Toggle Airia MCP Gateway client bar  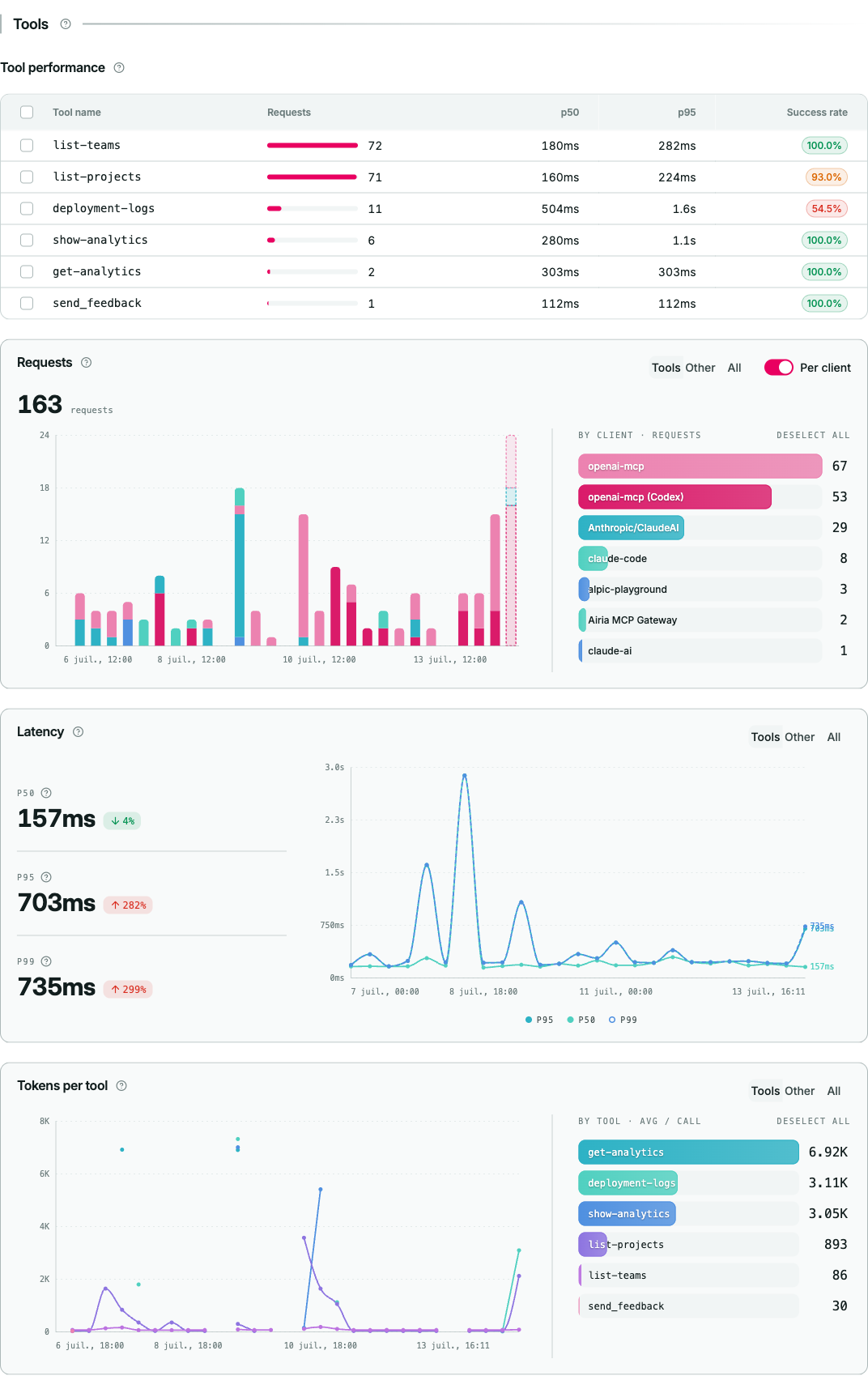[x=700, y=620]
